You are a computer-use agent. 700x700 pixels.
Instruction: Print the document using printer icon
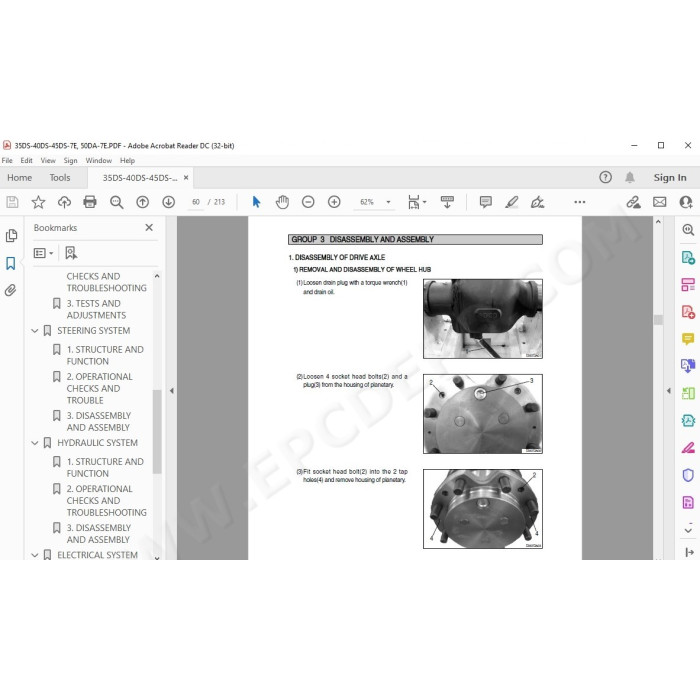[90, 202]
